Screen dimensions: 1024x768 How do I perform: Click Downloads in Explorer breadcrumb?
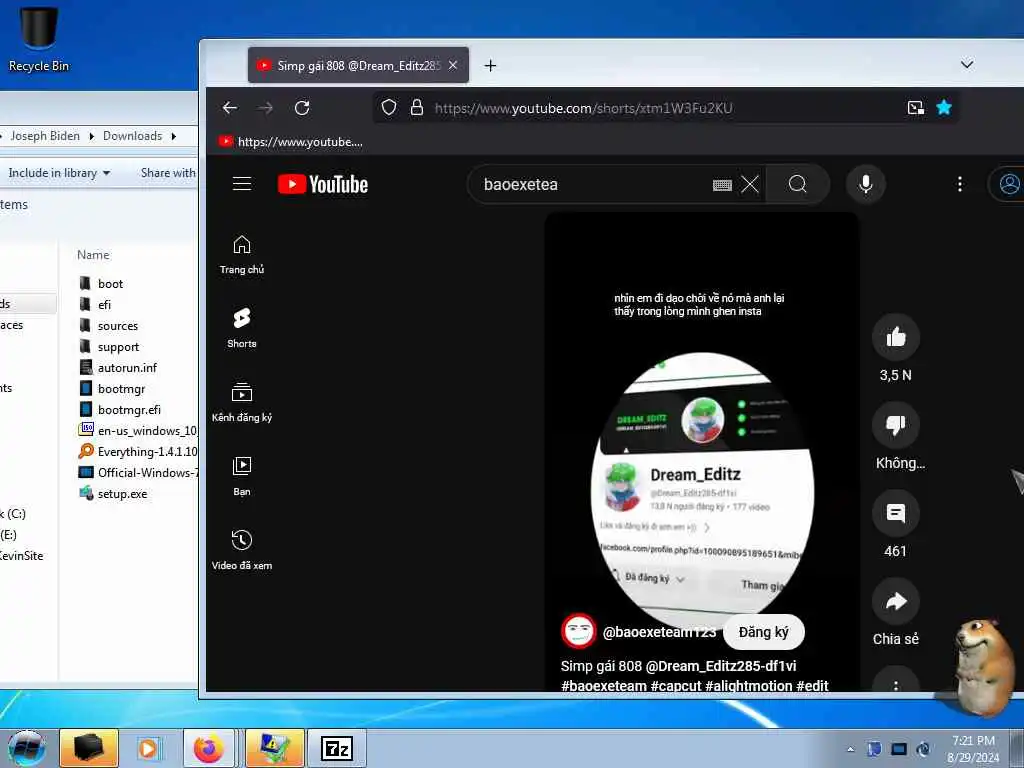[x=132, y=136]
